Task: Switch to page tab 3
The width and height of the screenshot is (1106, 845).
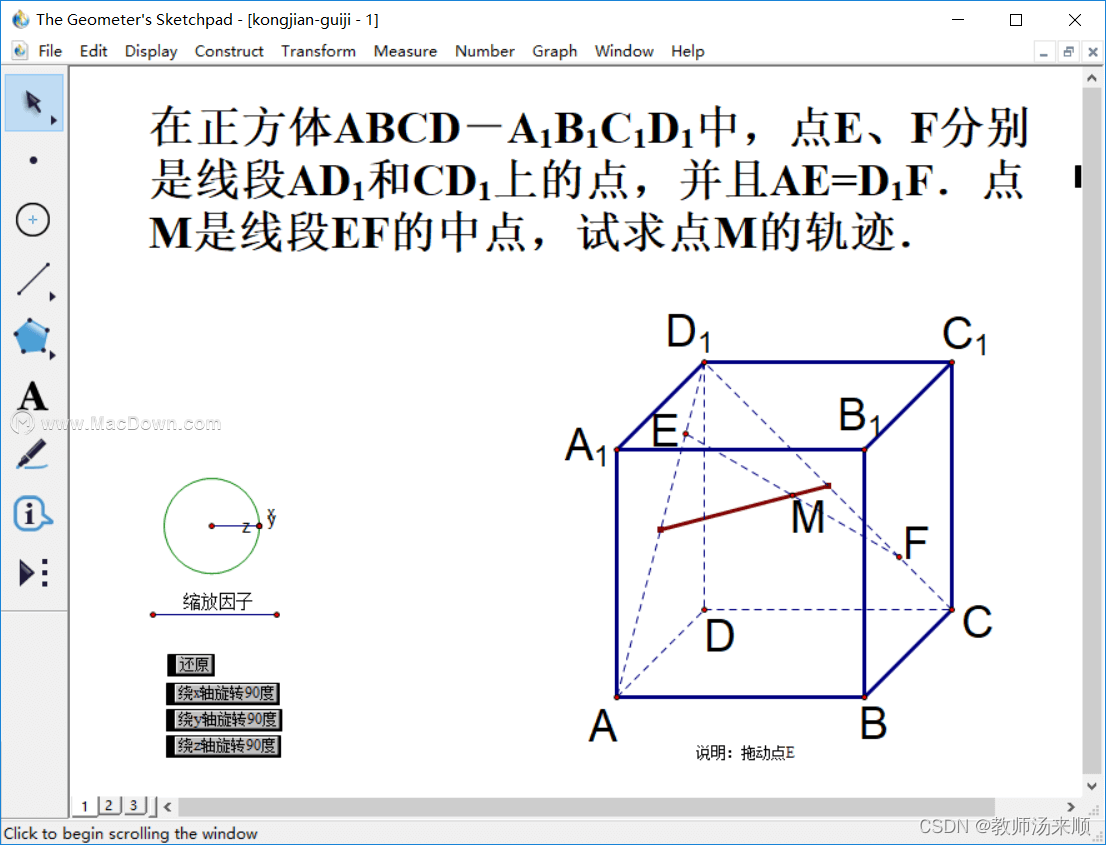Action: tap(133, 806)
